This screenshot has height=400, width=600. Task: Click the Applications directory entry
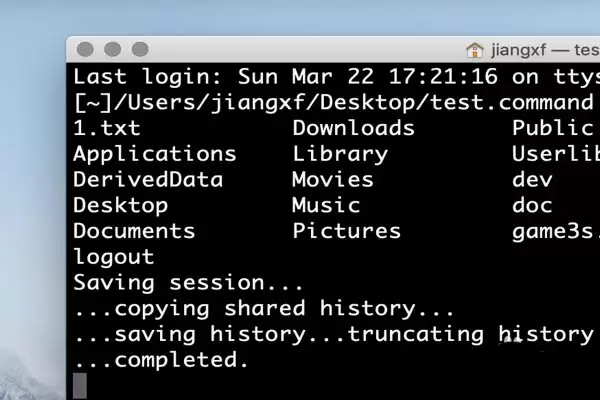click(155, 154)
